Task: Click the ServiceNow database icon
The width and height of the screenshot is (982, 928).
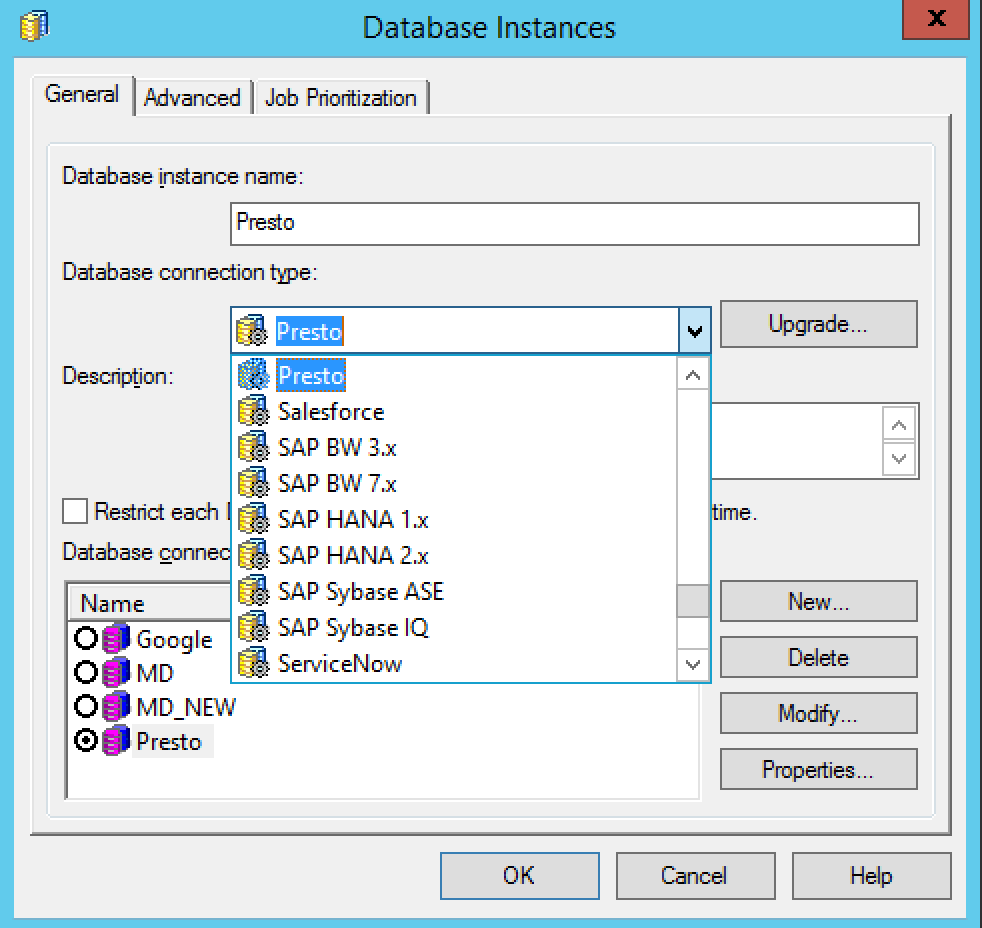Action: click(x=254, y=664)
